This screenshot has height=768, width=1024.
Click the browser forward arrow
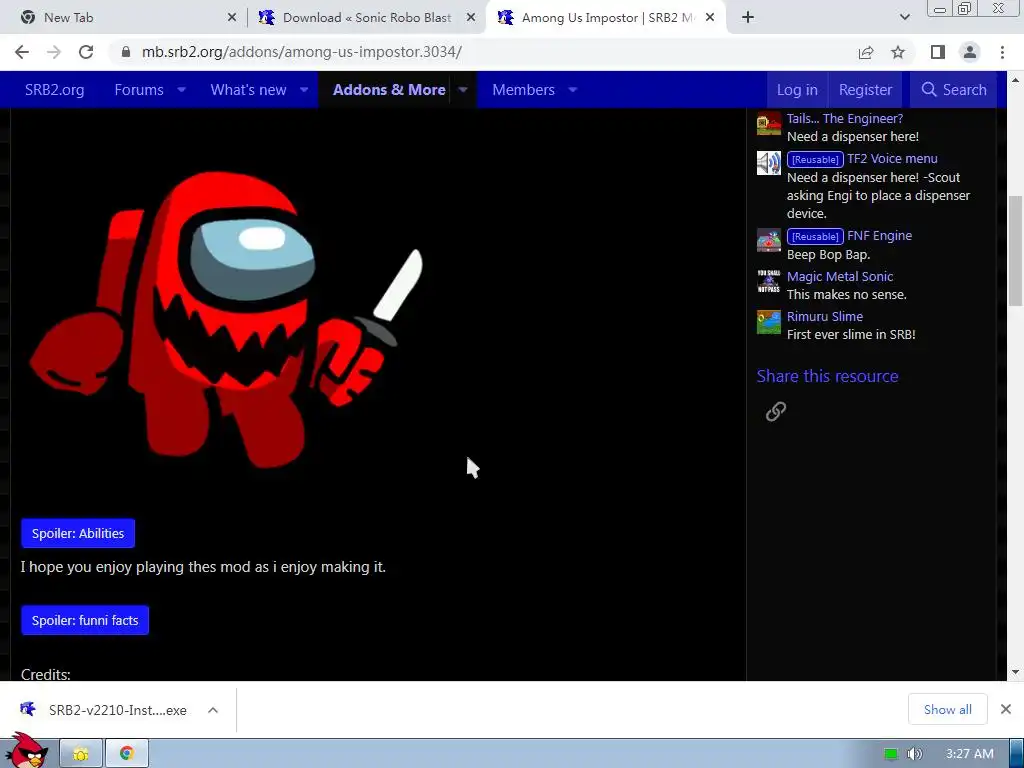pyautogui.click(x=54, y=52)
